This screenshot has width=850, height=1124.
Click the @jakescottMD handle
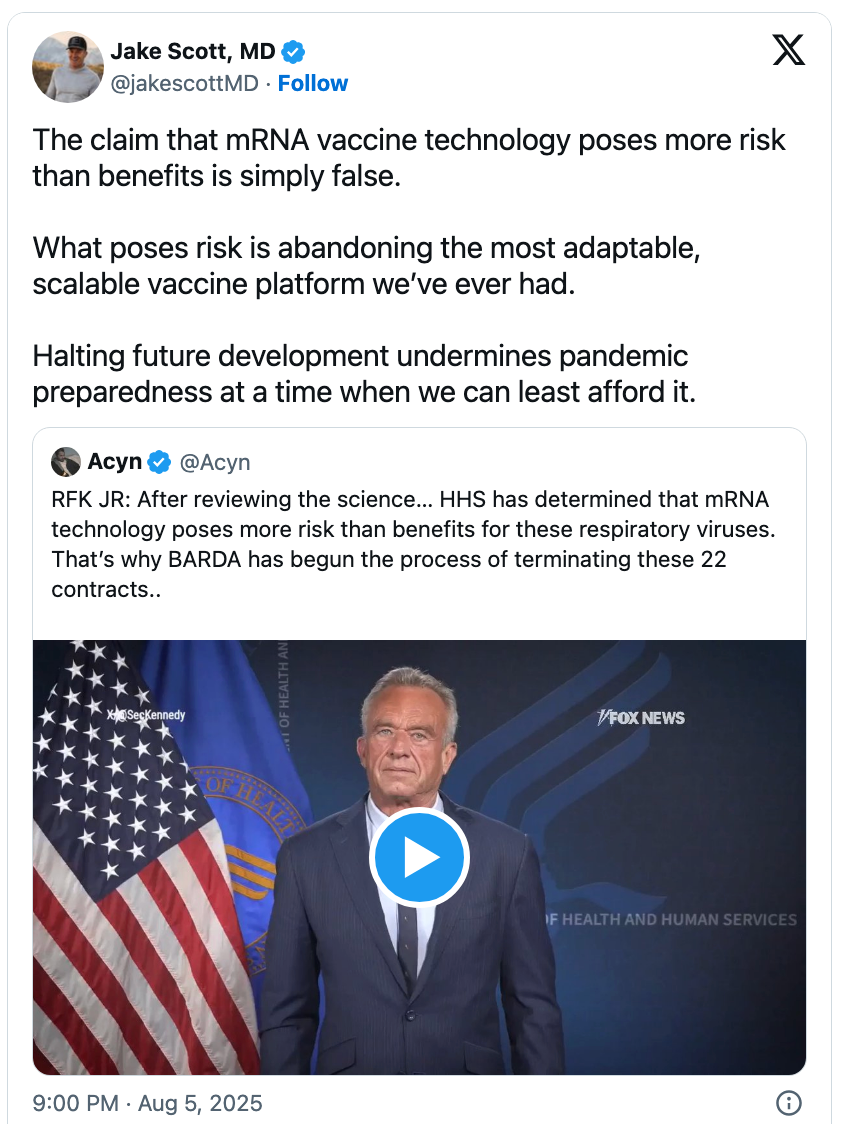coord(184,83)
